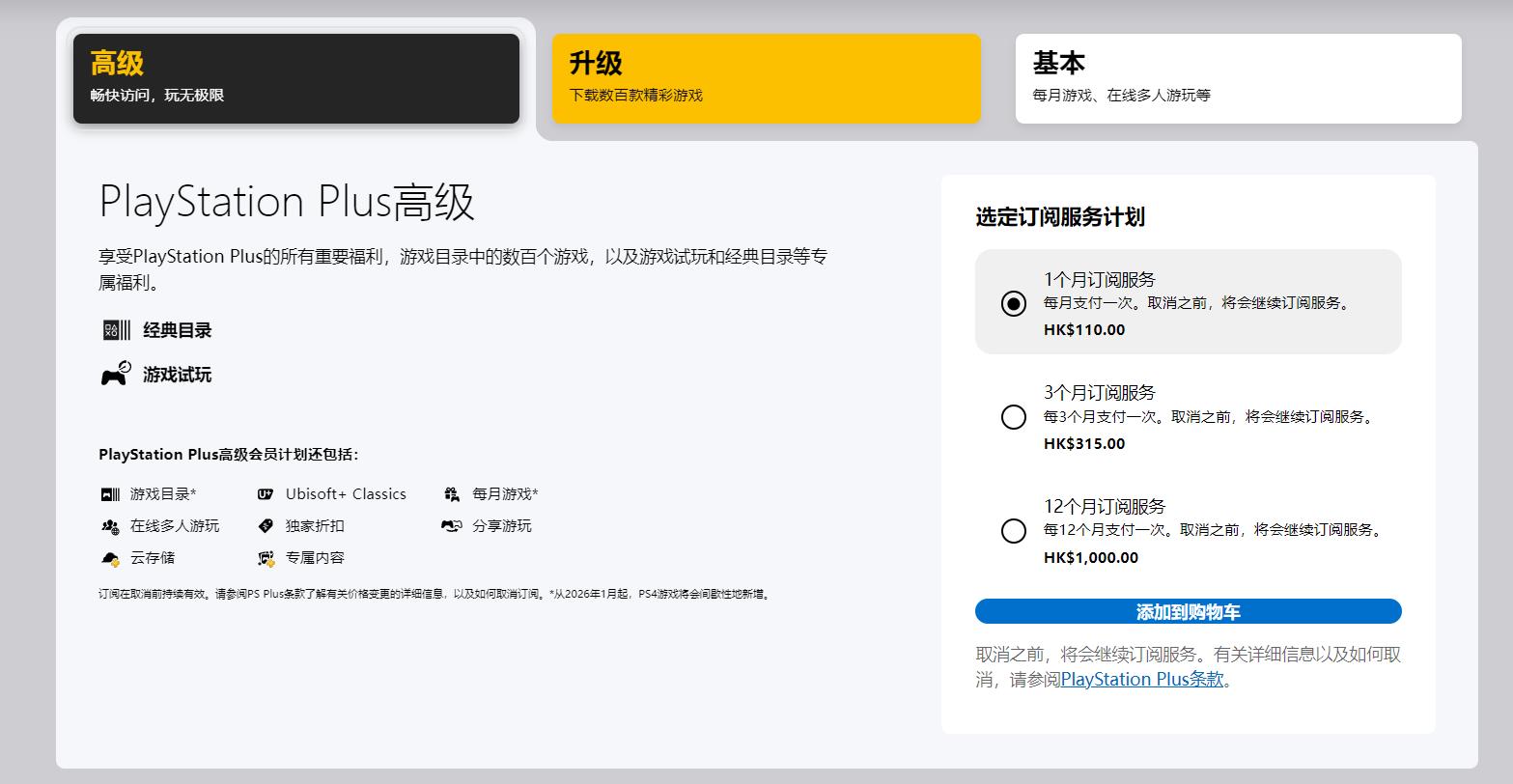The width and height of the screenshot is (1513, 784).
Task: Switch to the 升级 plan tab
Action: coord(766,79)
